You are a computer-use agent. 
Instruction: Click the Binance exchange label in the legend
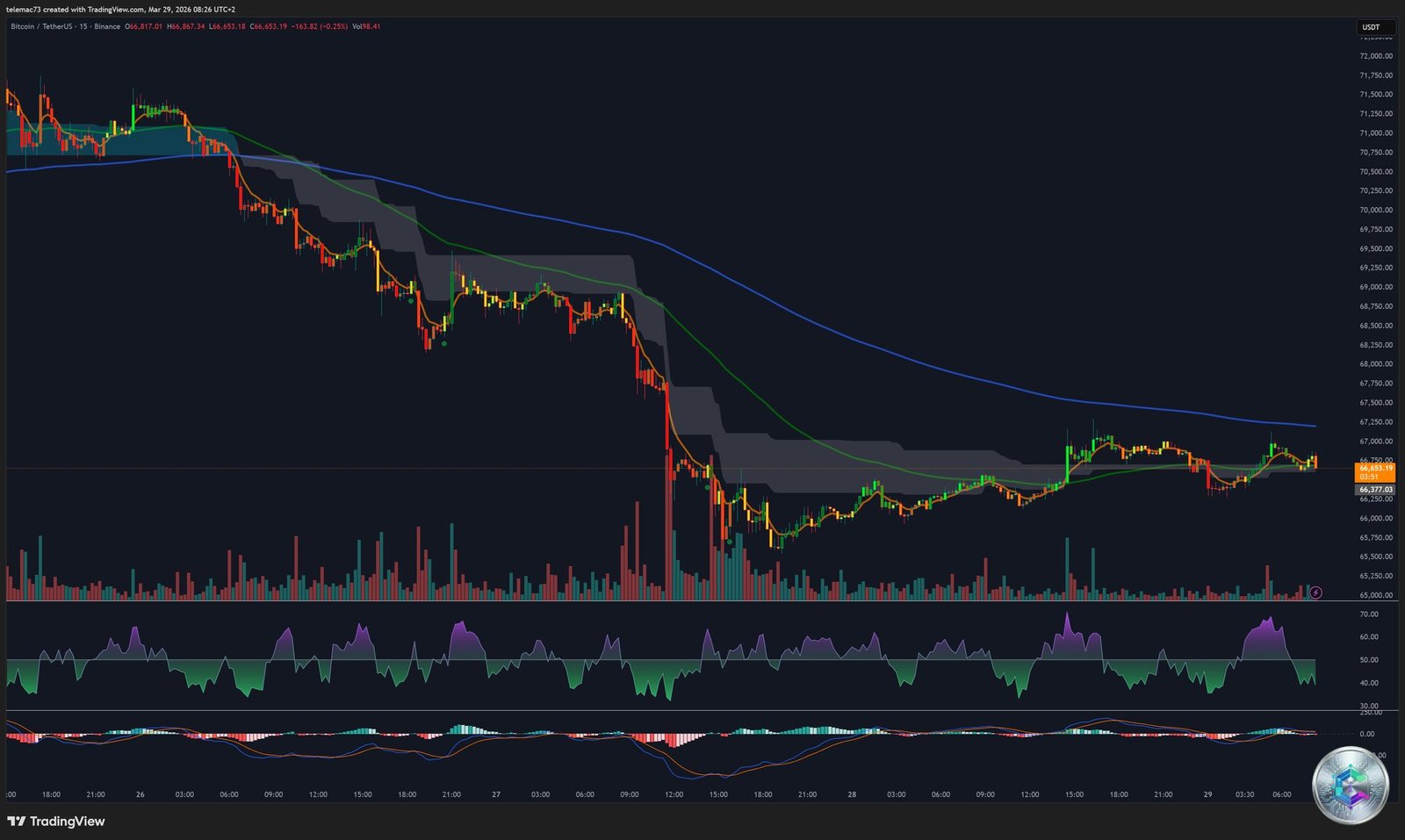coord(107,27)
